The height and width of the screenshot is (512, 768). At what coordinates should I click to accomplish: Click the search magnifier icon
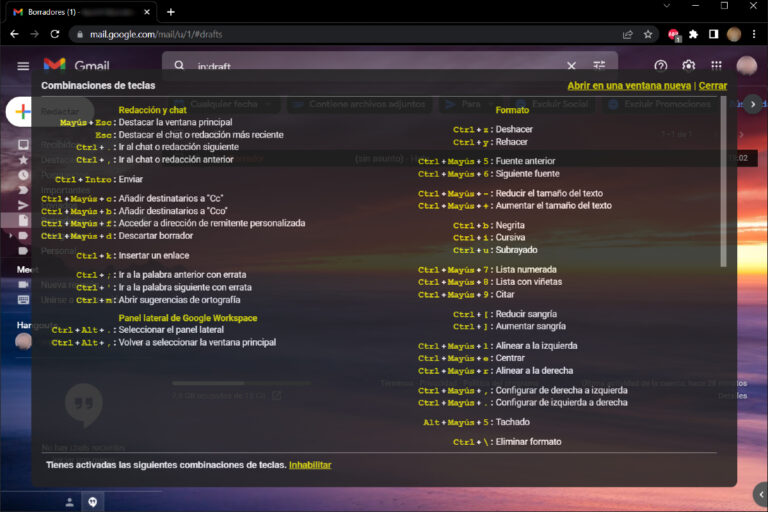pyautogui.click(x=180, y=66)
